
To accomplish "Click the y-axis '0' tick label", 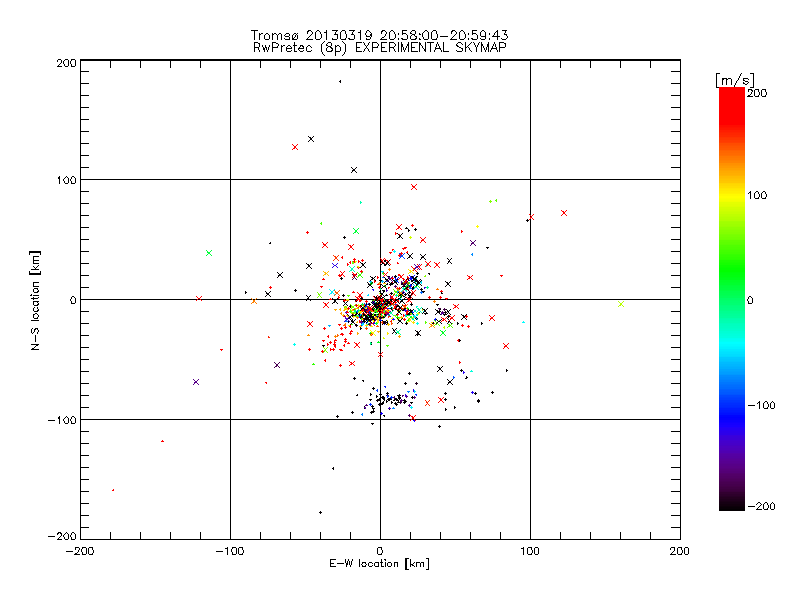I will point(73,300).
